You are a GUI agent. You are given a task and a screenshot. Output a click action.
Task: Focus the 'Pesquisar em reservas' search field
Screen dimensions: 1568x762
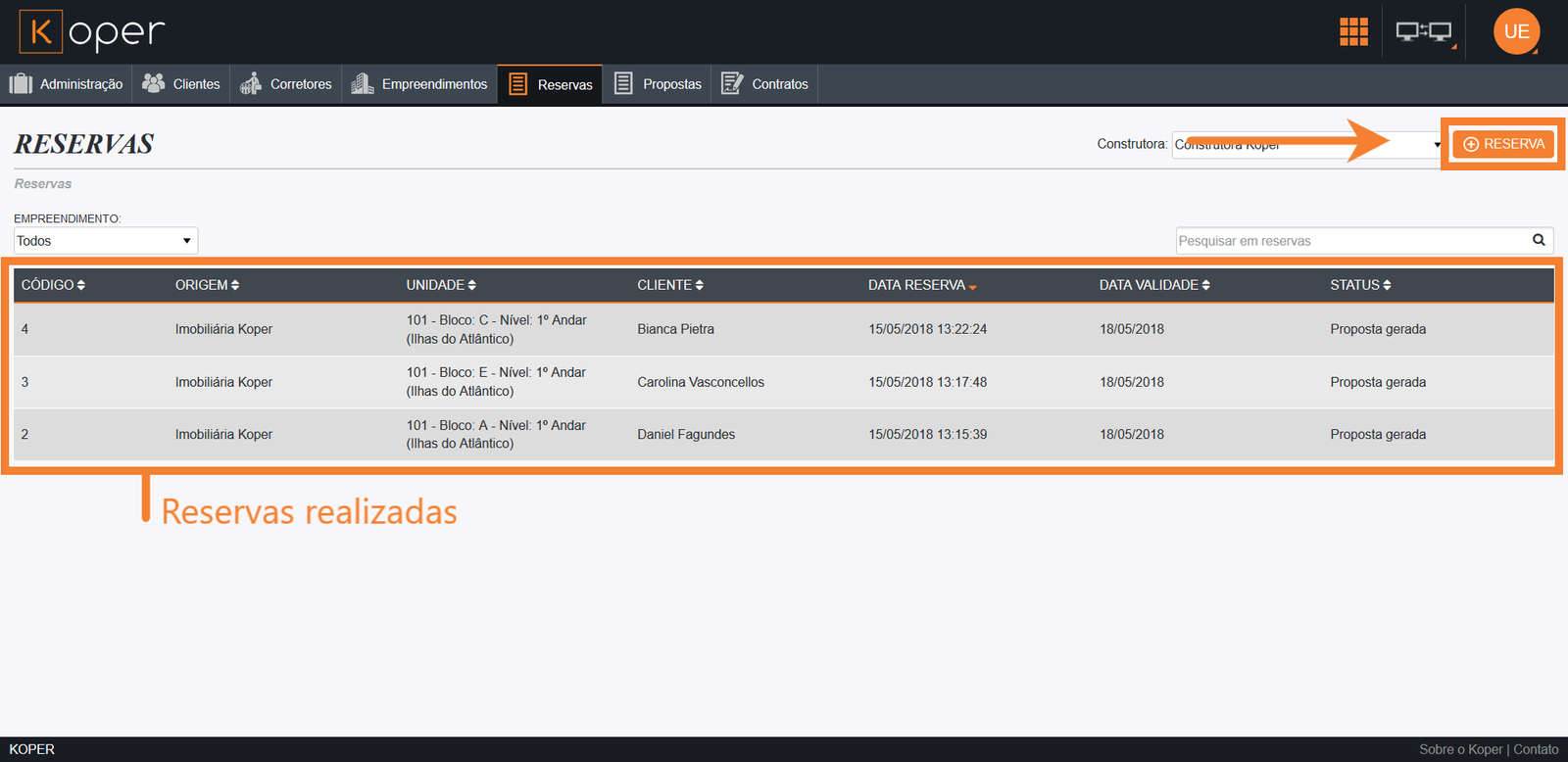pyautogui.click(x=1350, y=241)
